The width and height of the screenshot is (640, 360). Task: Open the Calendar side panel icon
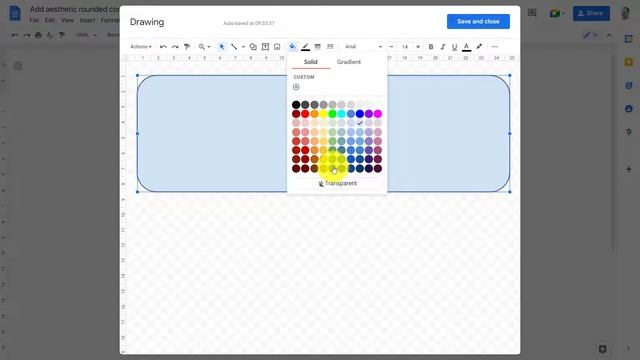point(629,39)
